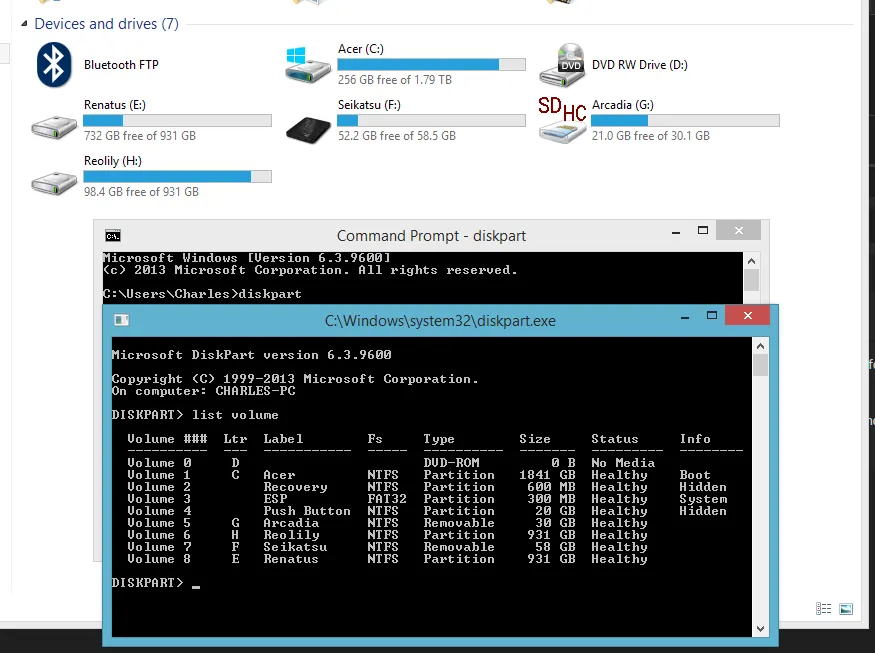The height and width of the screenshot is (653, 875).
Task: Click the Arcadia (G:) drive label
Action: click(x=623, y=105)
